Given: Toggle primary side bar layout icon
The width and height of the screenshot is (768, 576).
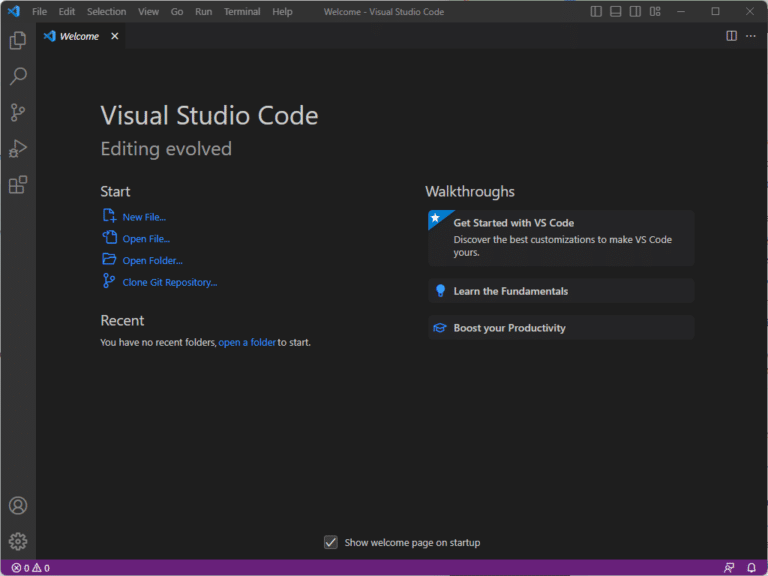Looking at the screenshot, I should [596, 11].
